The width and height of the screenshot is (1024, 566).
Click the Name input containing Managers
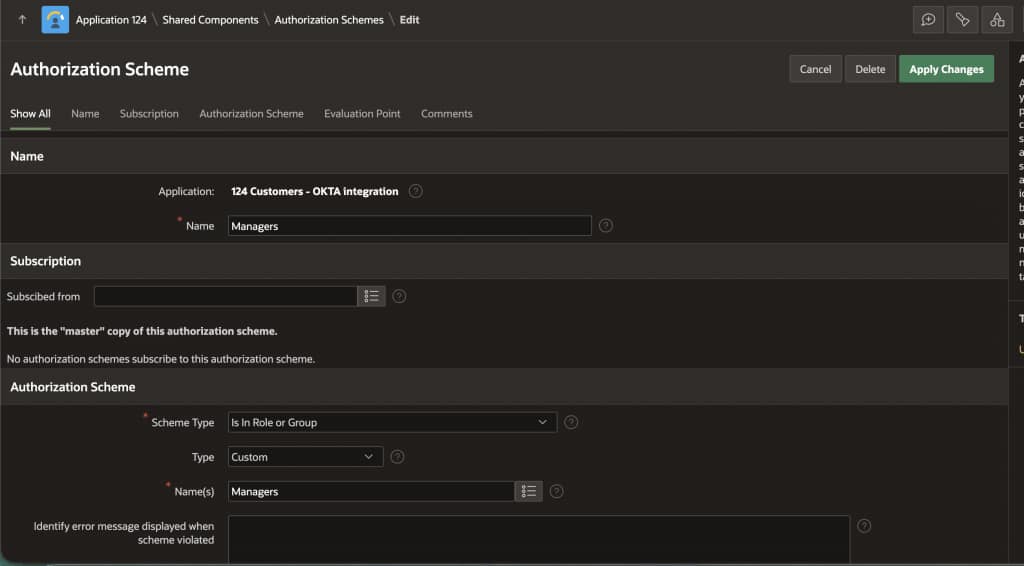[409, 226]
